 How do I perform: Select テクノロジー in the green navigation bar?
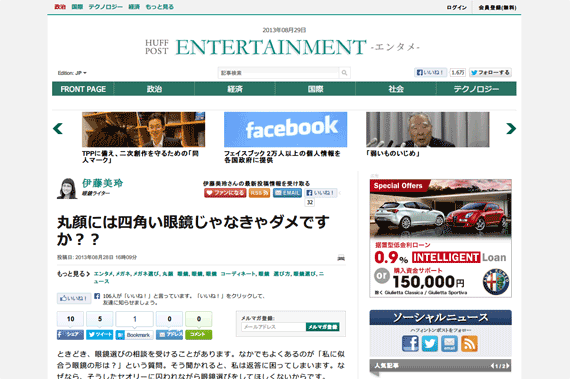pyautogui.click(x=476, y=89)
